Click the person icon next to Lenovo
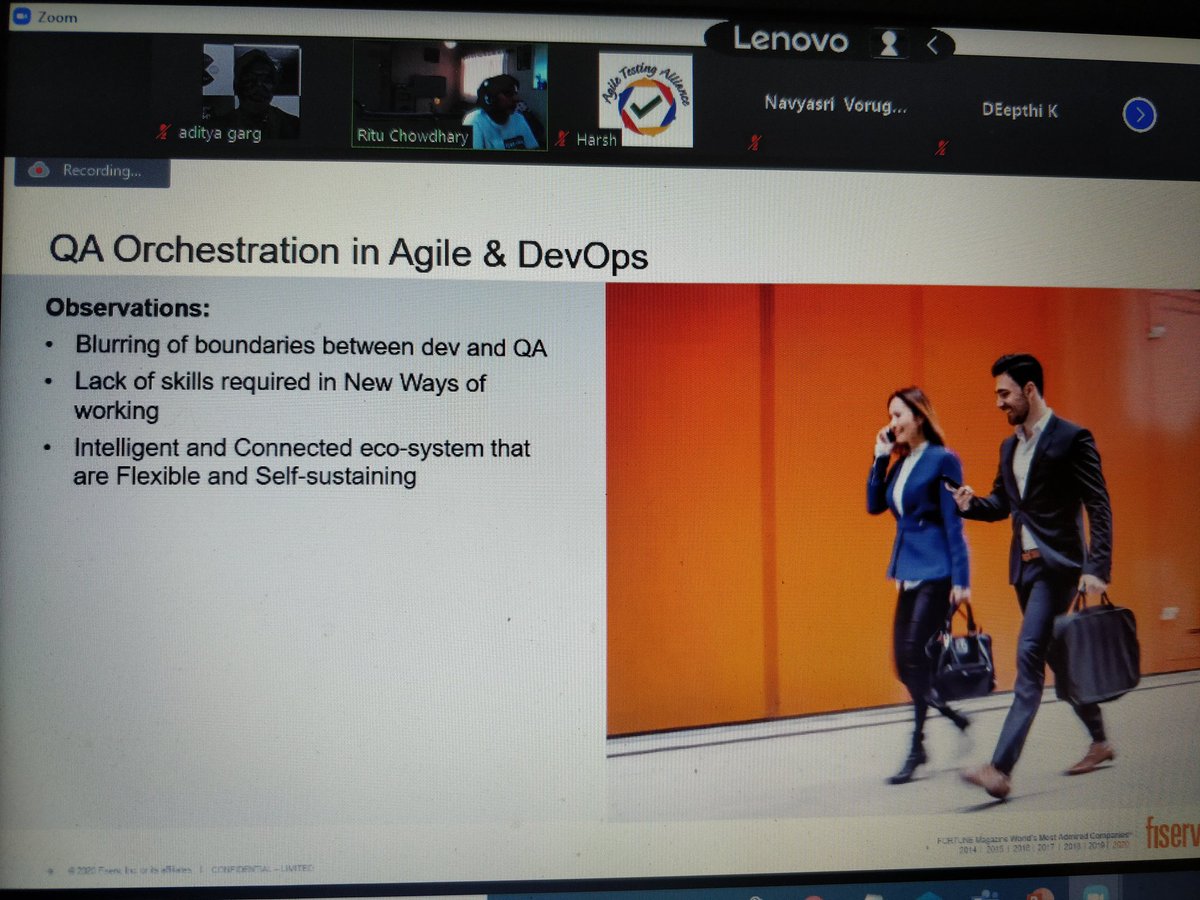Viewport: 1200px width, 900px height. click(x=887, y=42)
